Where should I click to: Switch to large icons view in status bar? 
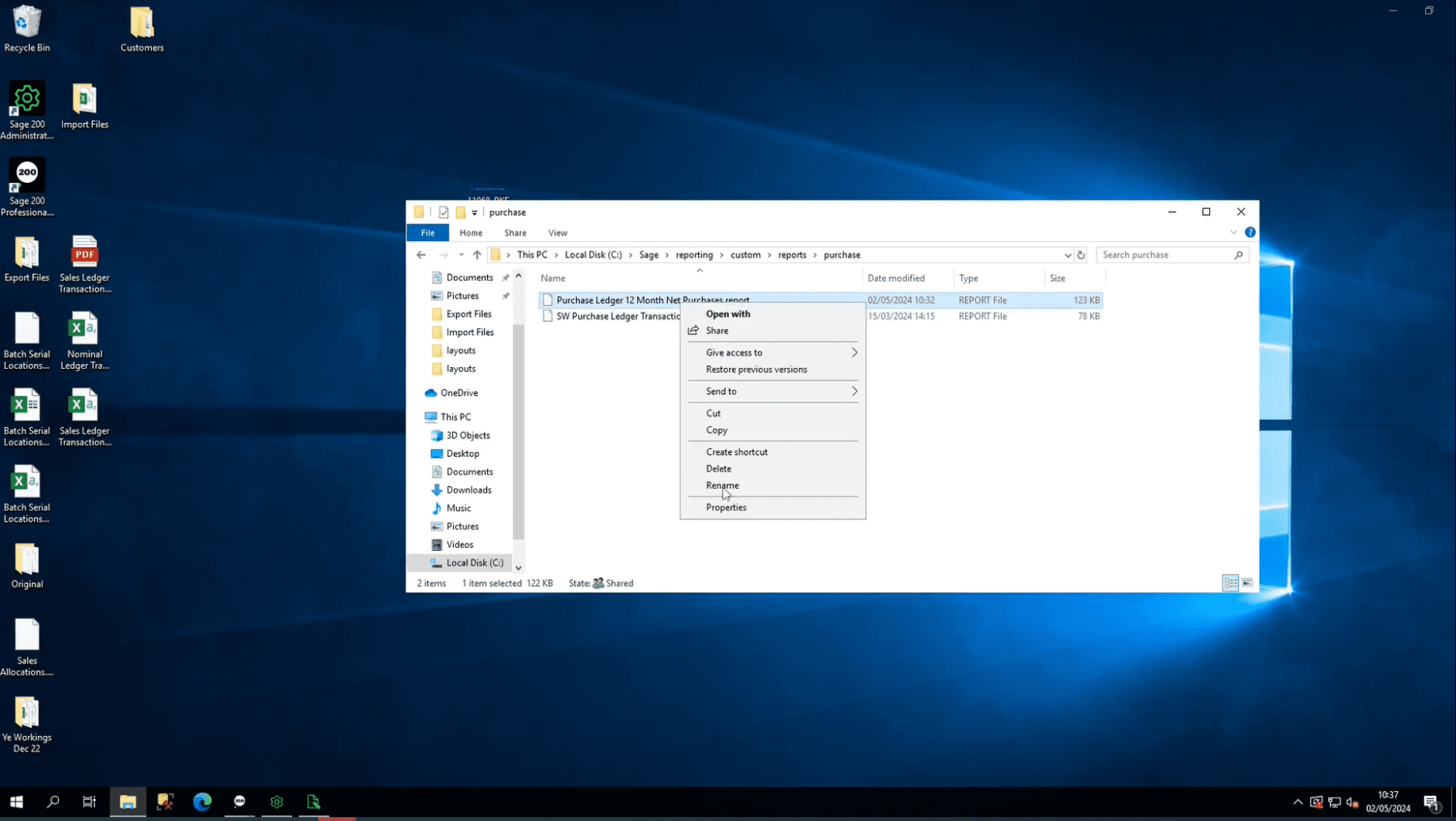(1247, 583)
